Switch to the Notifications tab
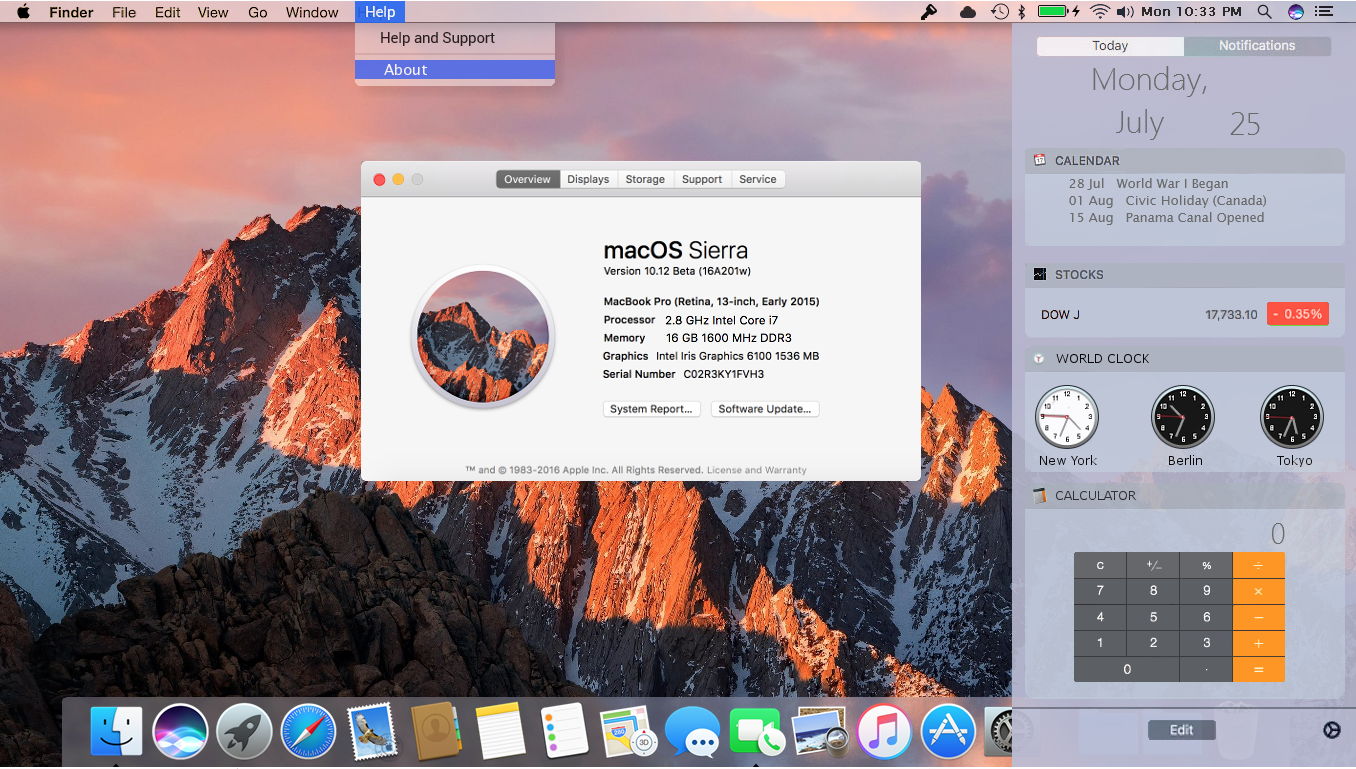Viewport: 1356px width, 769px height. click(1257, 46)
